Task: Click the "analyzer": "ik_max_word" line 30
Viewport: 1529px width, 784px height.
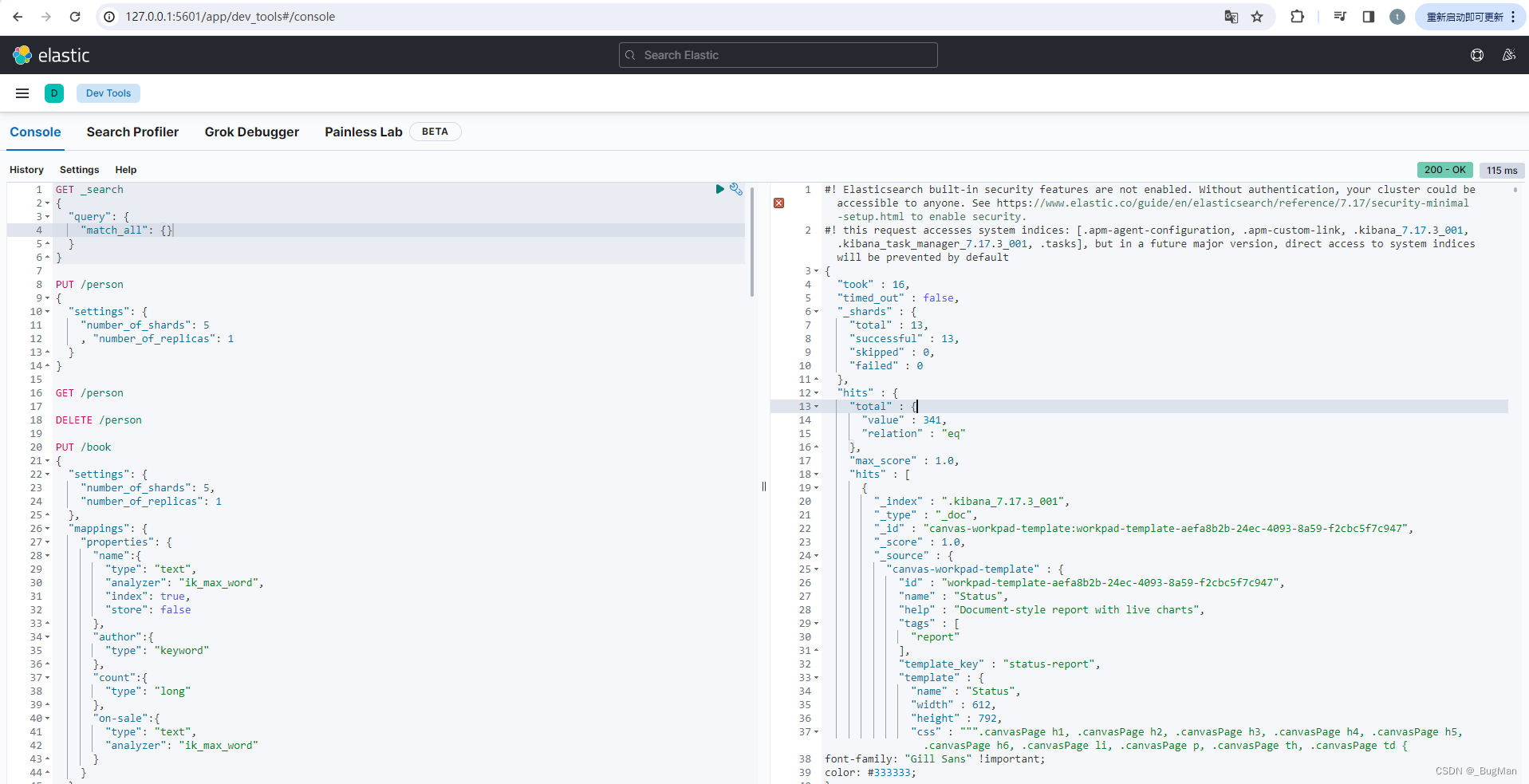Action: click(x=184, y=583)
